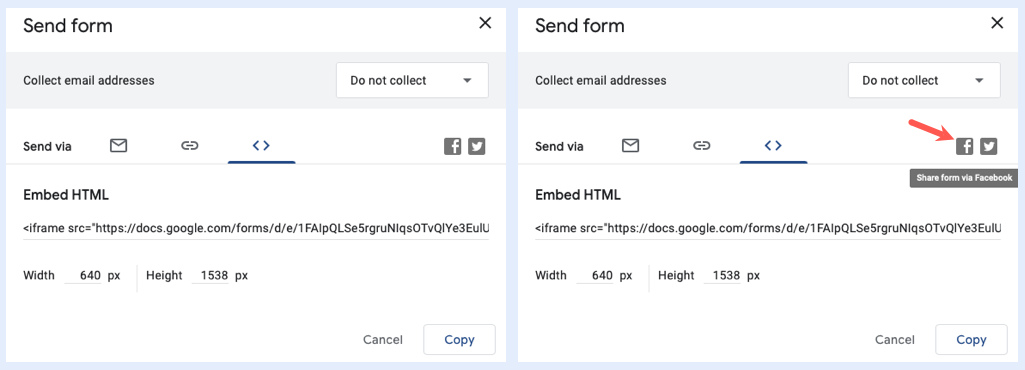The width and height of the screenshot is (1025, 370).
Task: Expand 'Do not collect' dropdown in left dialog
Action: [412, 80]
